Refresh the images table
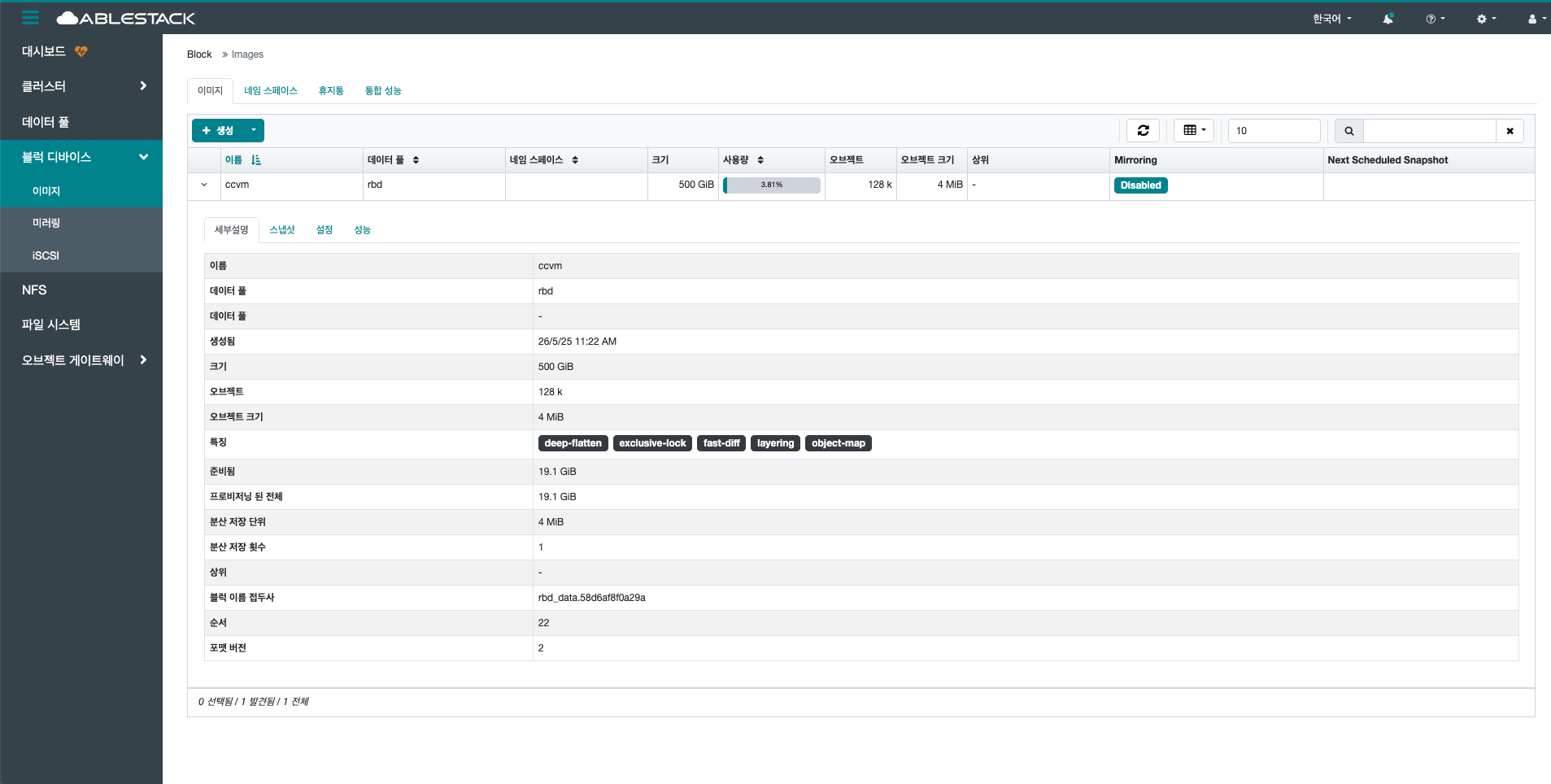1551x784 pixels. [1144, 130]
